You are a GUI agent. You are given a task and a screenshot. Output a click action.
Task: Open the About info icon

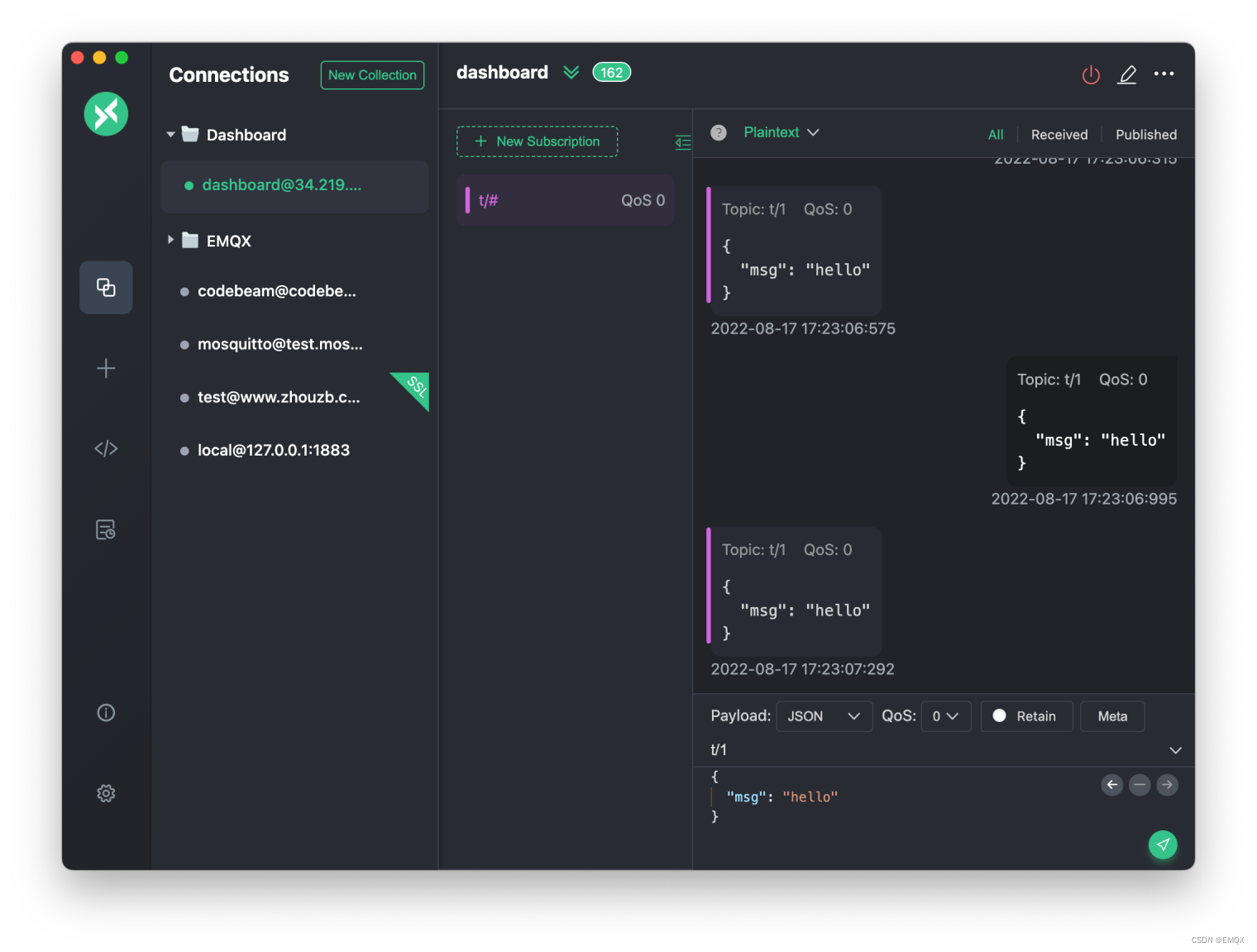(106, 712)
